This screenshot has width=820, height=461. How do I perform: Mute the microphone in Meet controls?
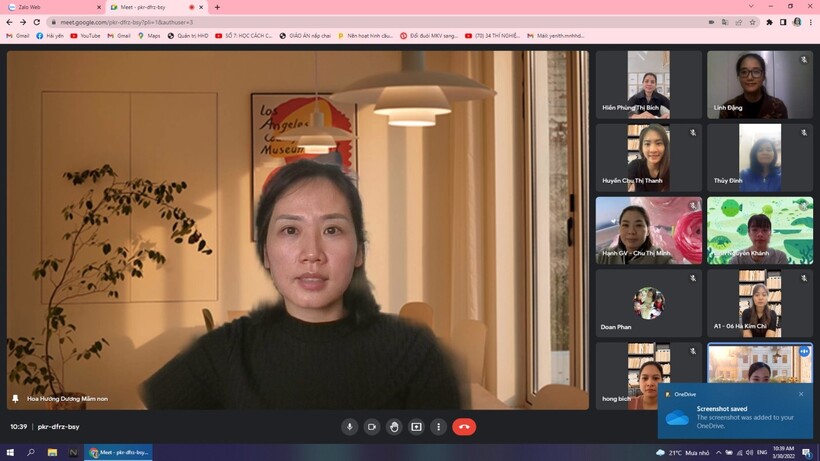coord(349,427)
